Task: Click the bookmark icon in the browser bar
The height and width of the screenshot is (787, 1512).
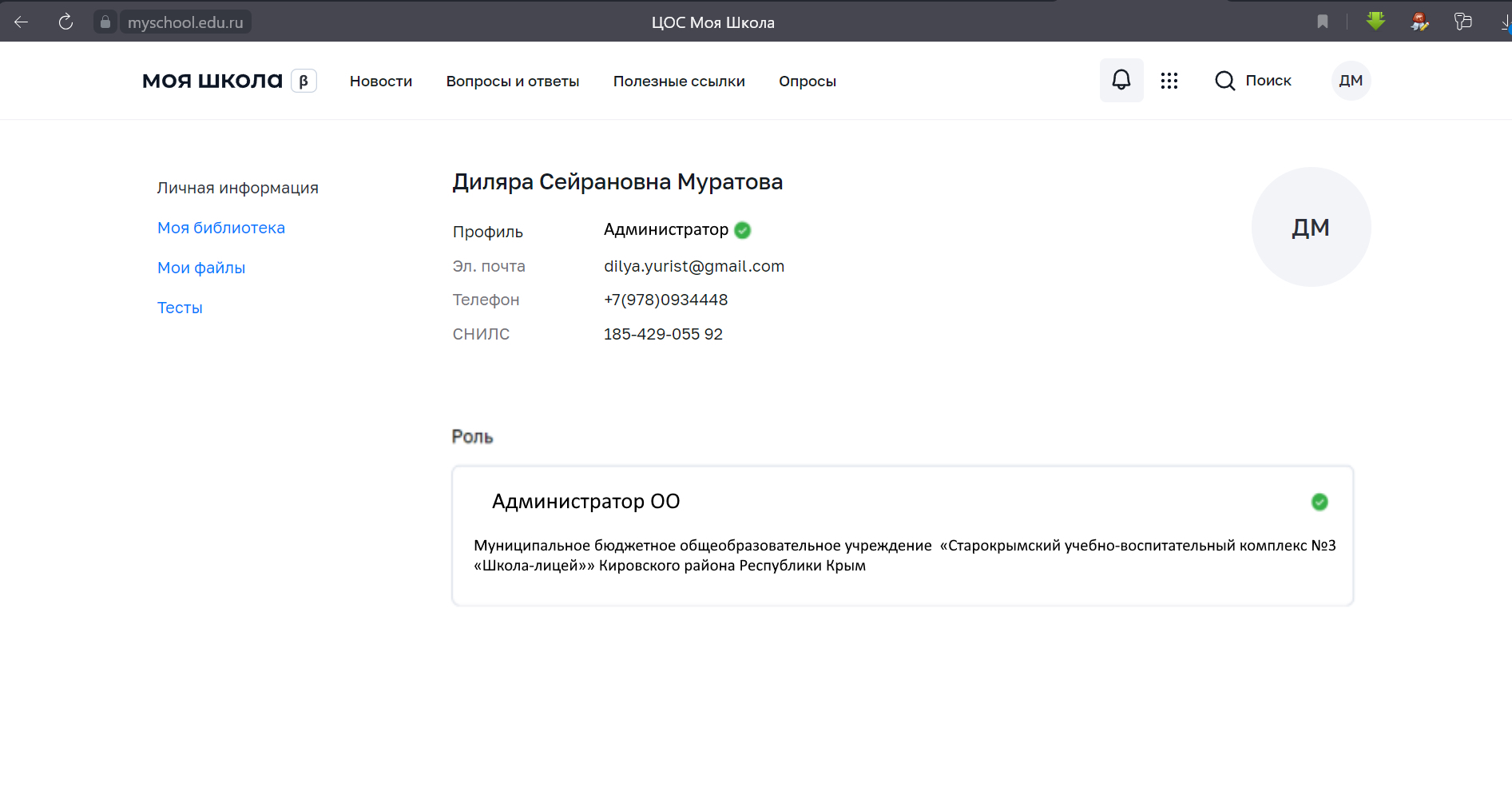Action: tap(1323, 22)
